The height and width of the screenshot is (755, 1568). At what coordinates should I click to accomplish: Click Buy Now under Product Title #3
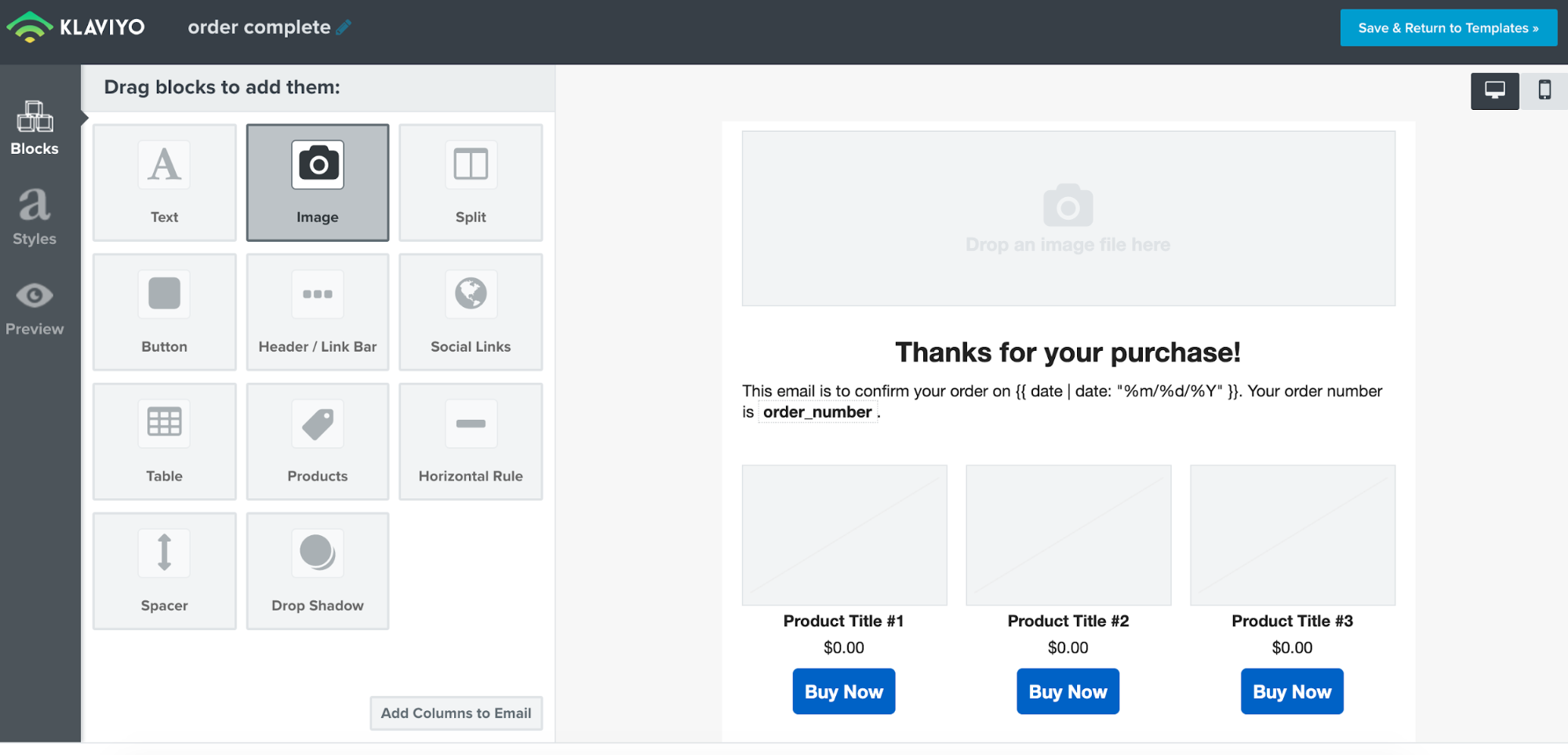click(x=1293, y=691)
